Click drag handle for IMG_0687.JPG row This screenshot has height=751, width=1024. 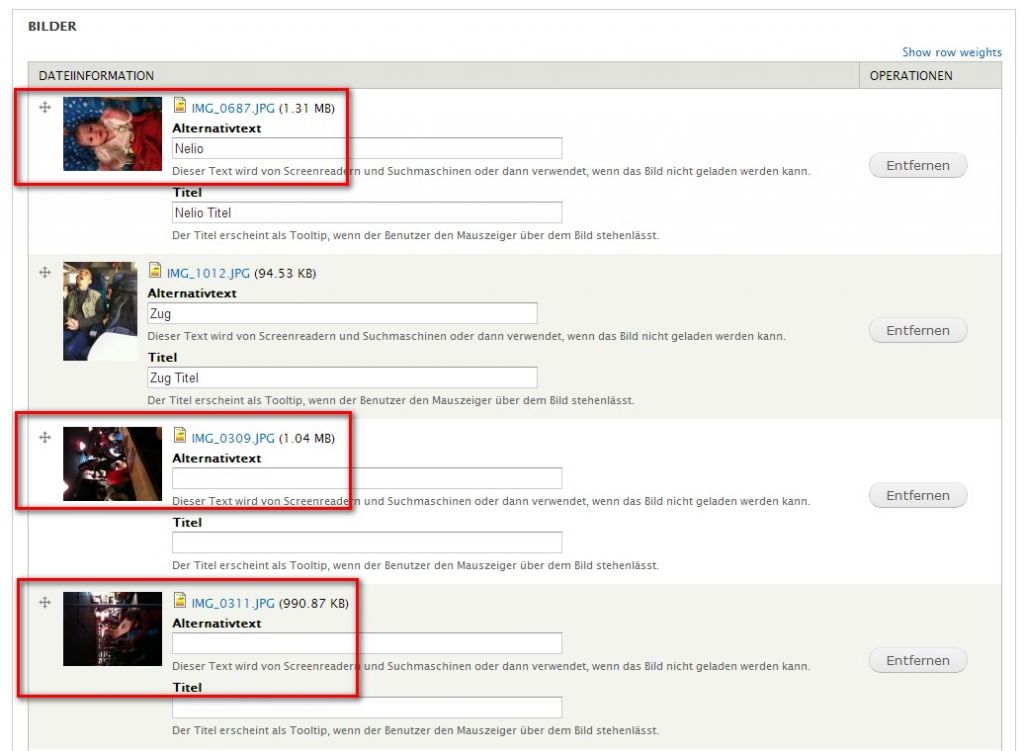[45, 107]
